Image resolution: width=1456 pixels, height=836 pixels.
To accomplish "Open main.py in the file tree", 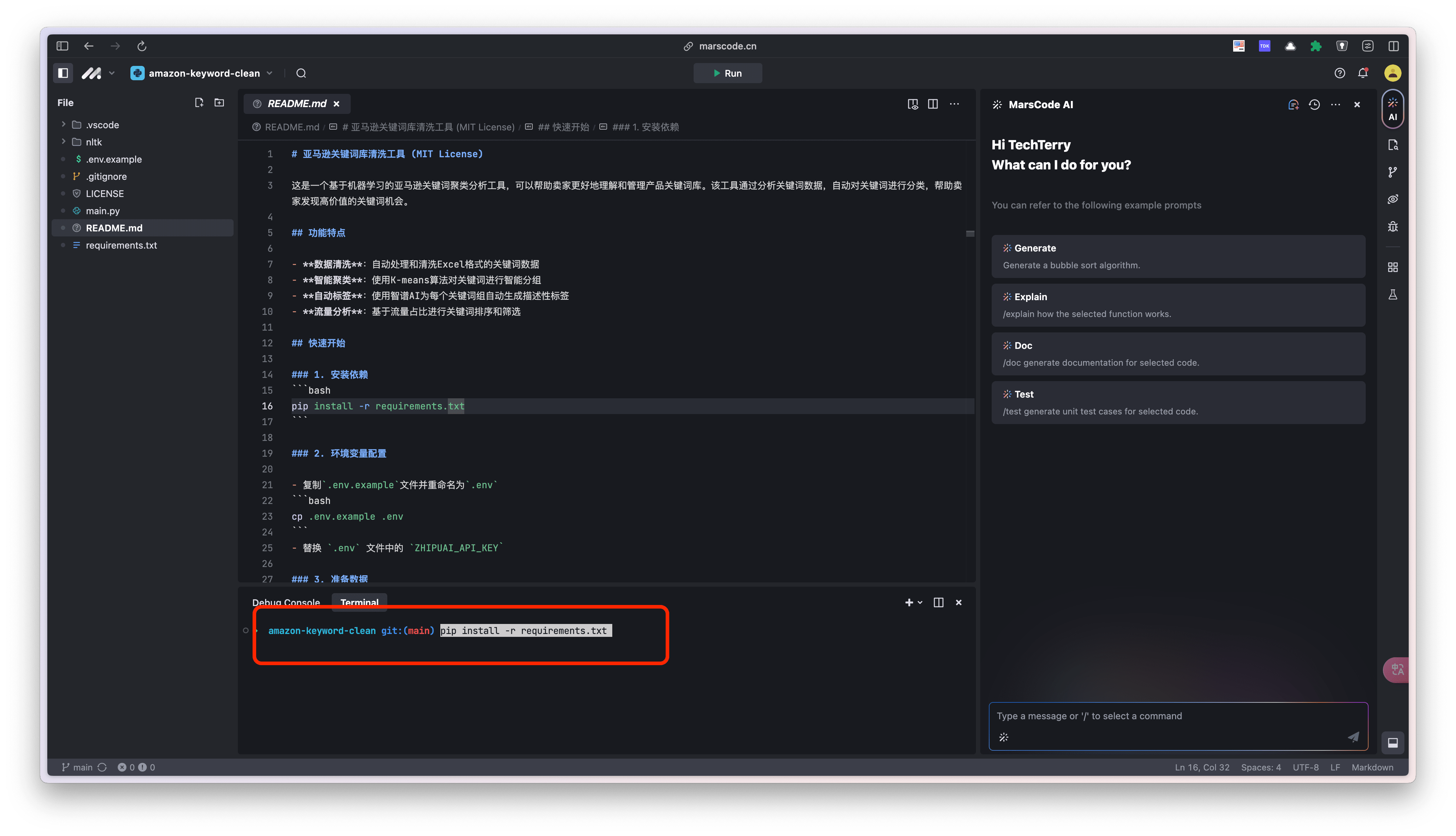I will (x=103, y=211).
